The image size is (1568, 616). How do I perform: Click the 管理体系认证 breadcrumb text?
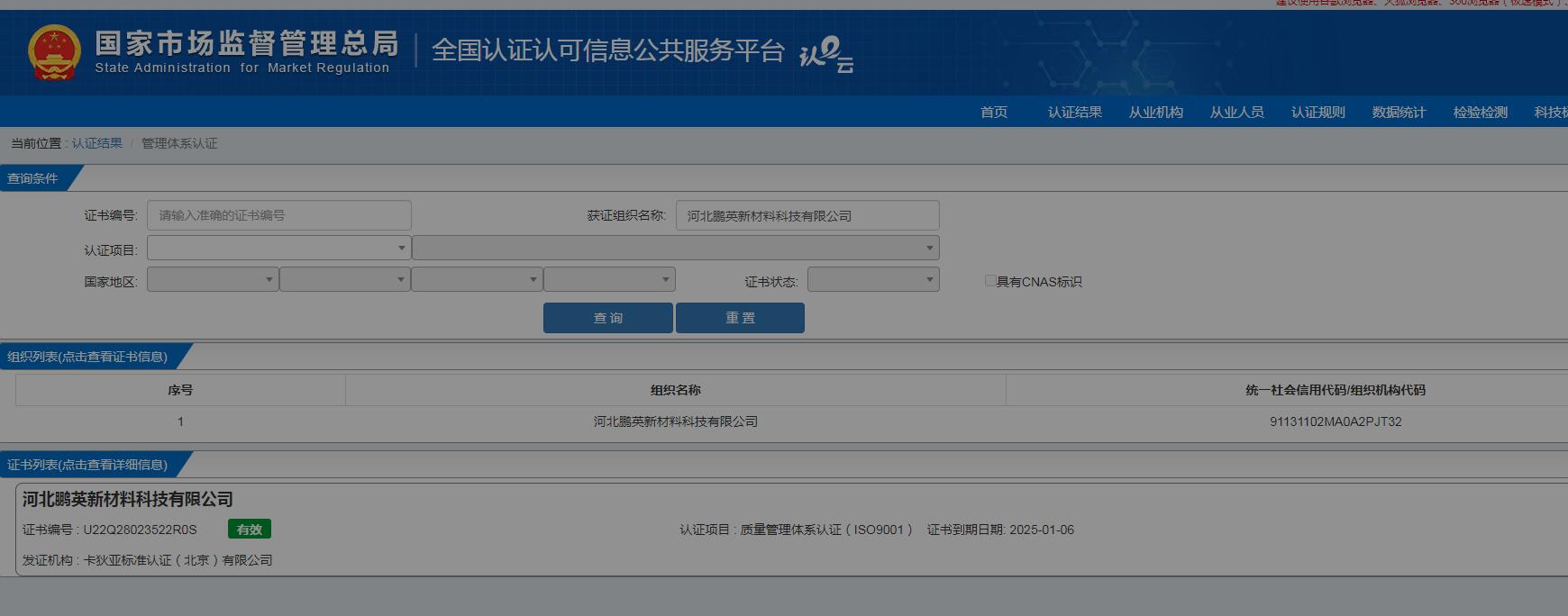[x=179, y=143]
